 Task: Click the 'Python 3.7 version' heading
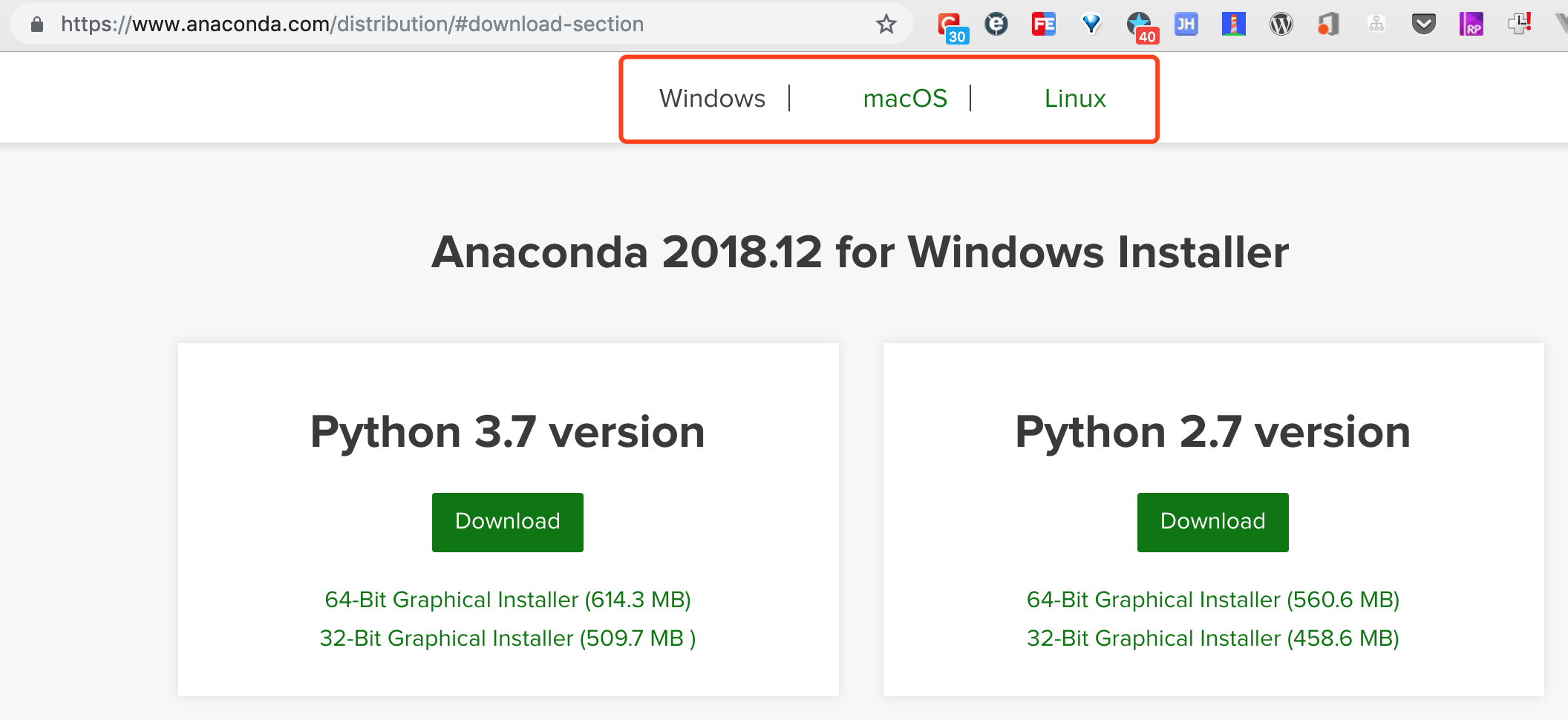click(508, 432)
